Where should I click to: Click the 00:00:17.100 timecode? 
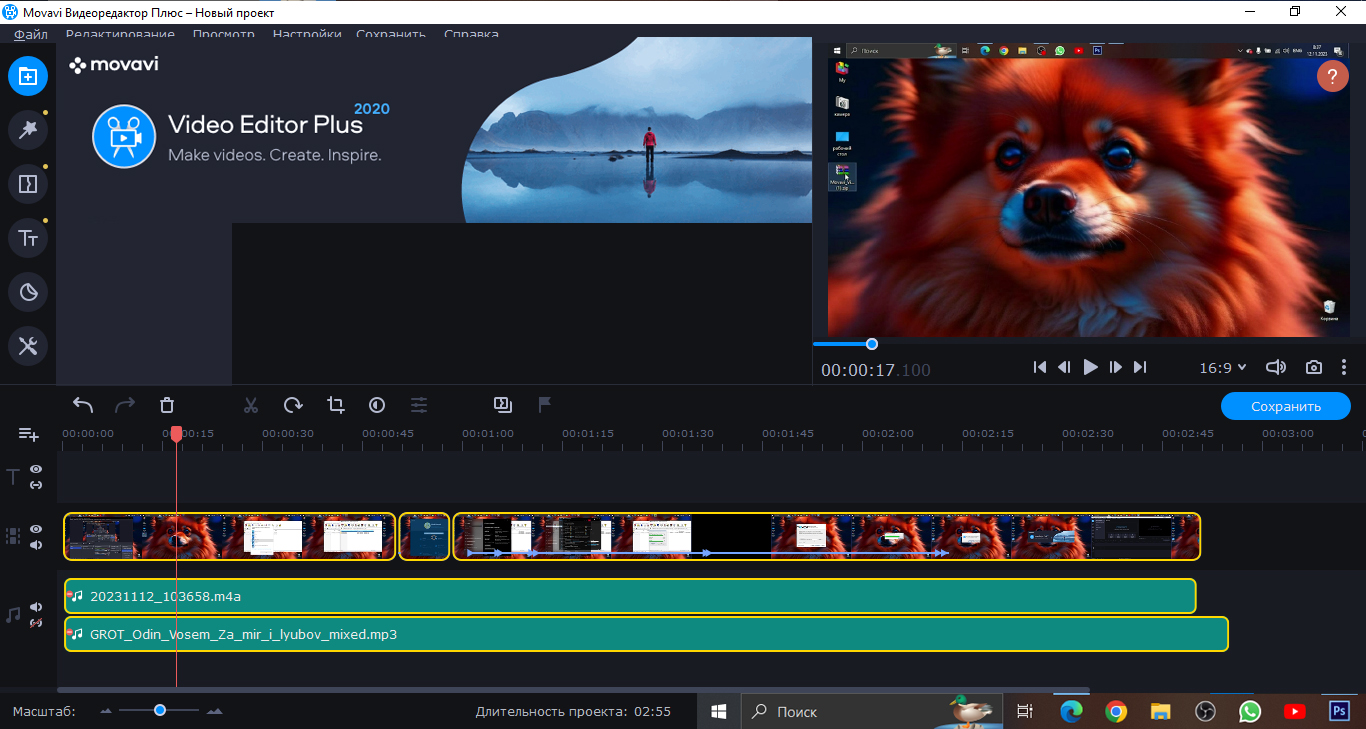[x=876, y=370]
